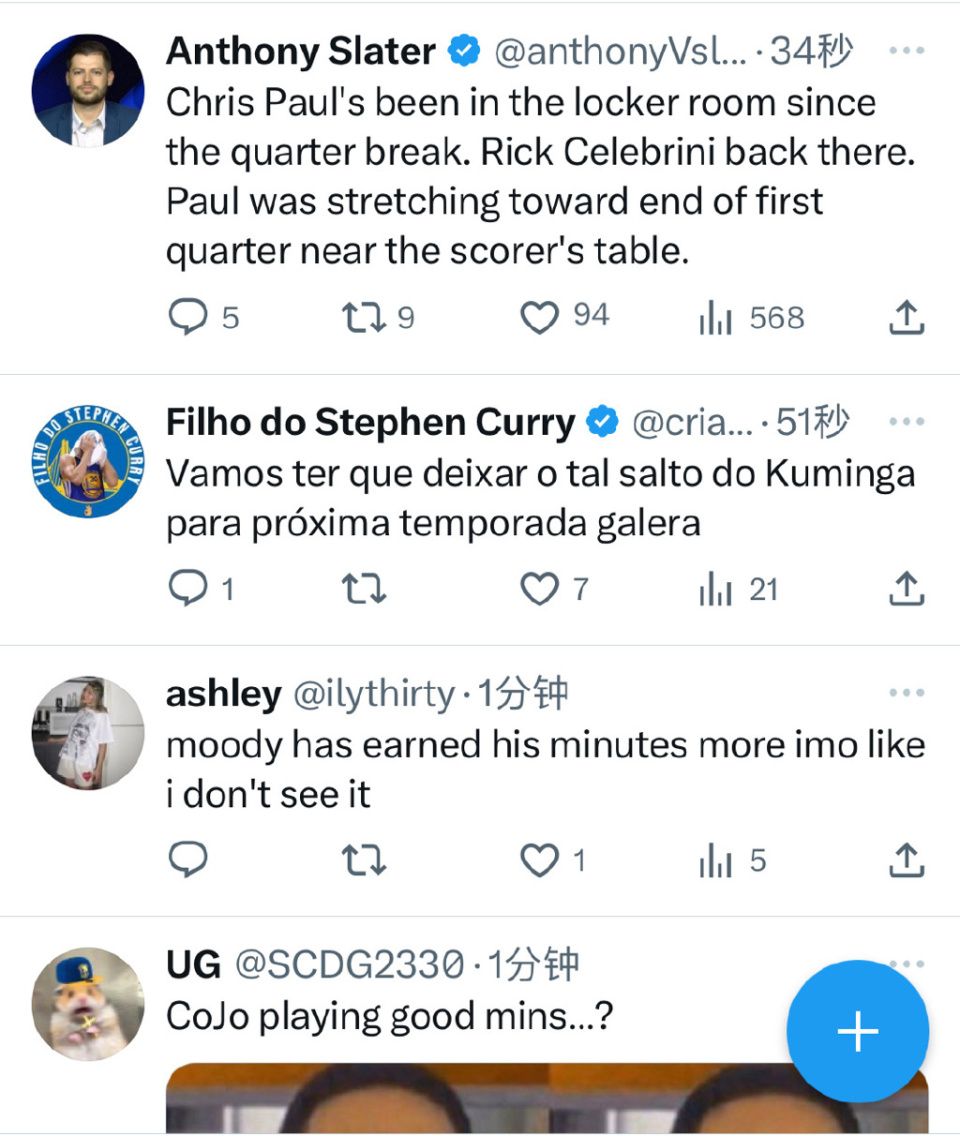Open UG's hamster avatar profile
The width and height of the screenshot is (960, 1136).
pyautogui.click(x=88, y=1004)
